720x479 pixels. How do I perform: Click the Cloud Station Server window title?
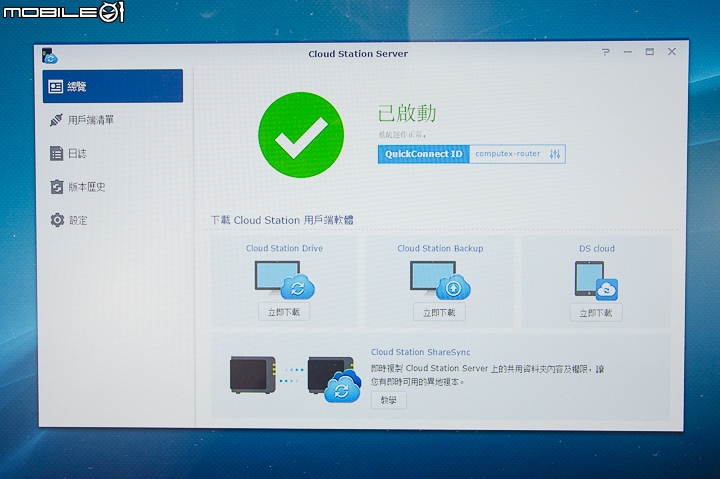358,54
